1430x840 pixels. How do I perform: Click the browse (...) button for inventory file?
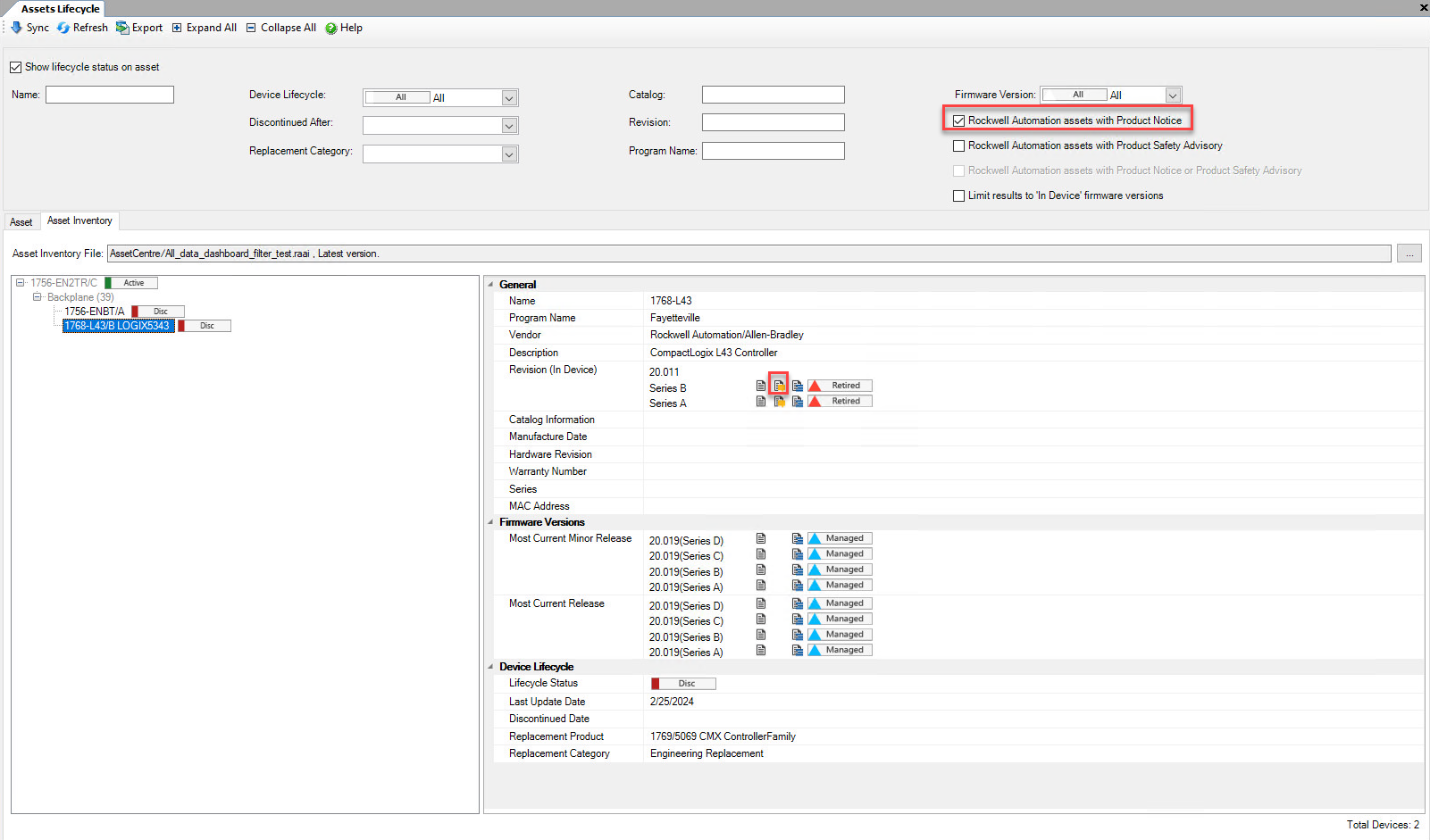(1409, 254)
